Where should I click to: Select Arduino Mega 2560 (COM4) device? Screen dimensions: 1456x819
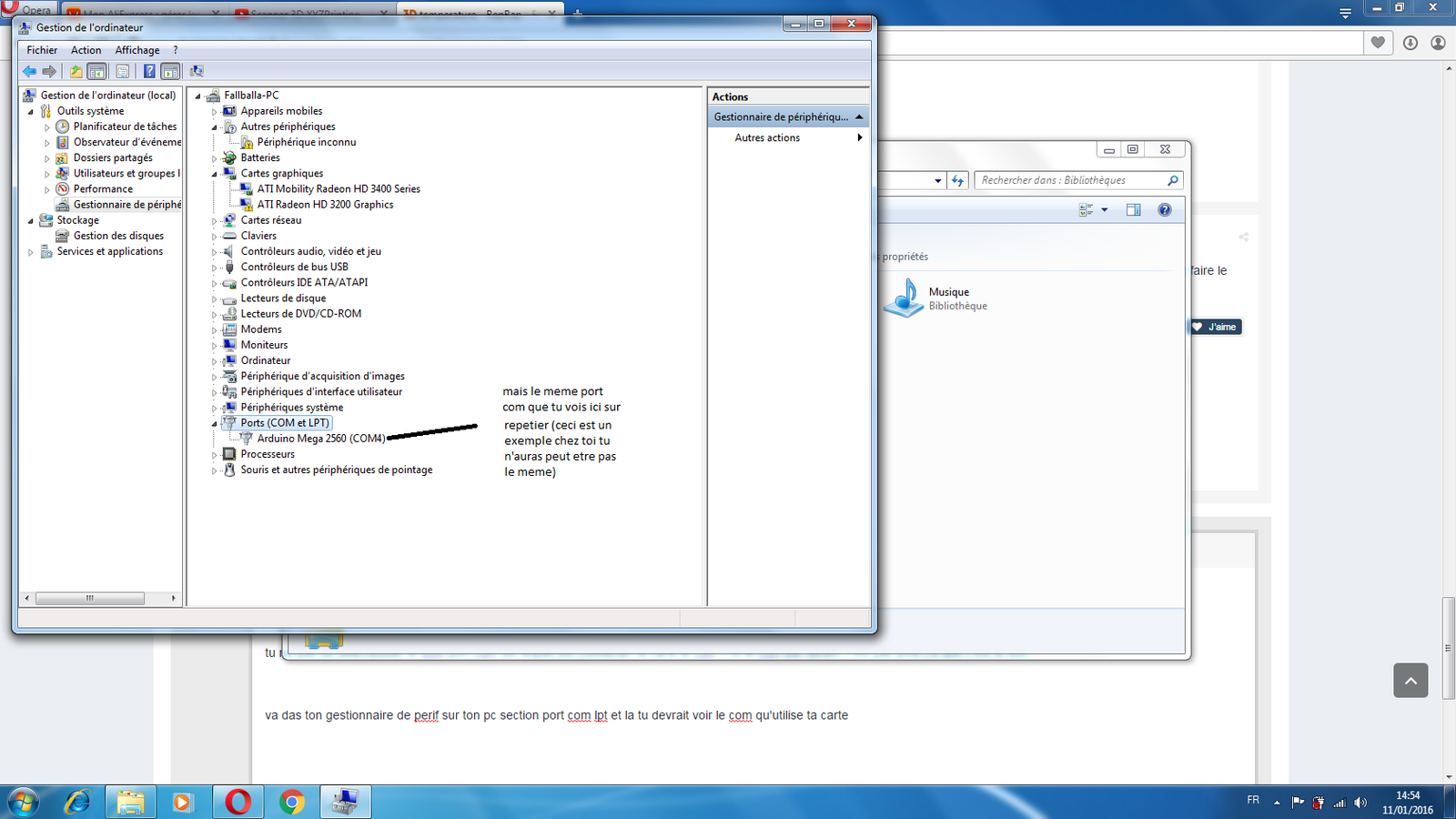(321, 439)
